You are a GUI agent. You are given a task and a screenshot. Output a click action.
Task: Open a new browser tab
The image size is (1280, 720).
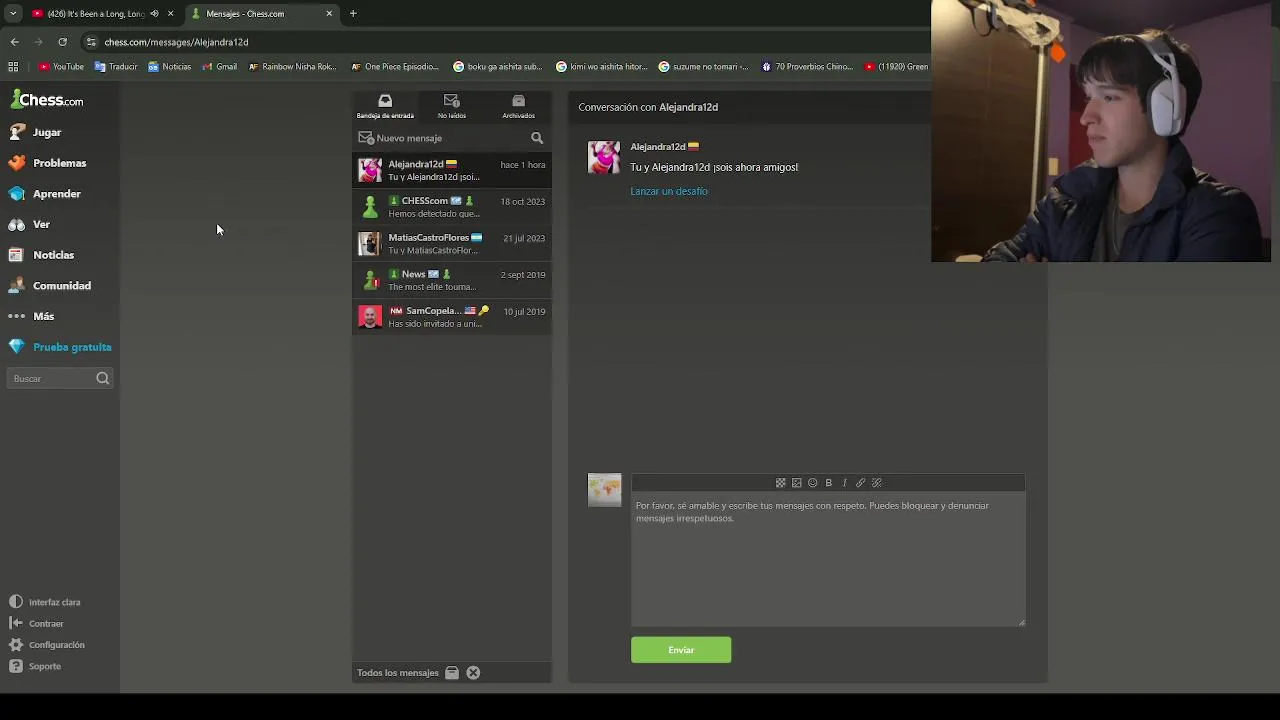coord(353,14)
